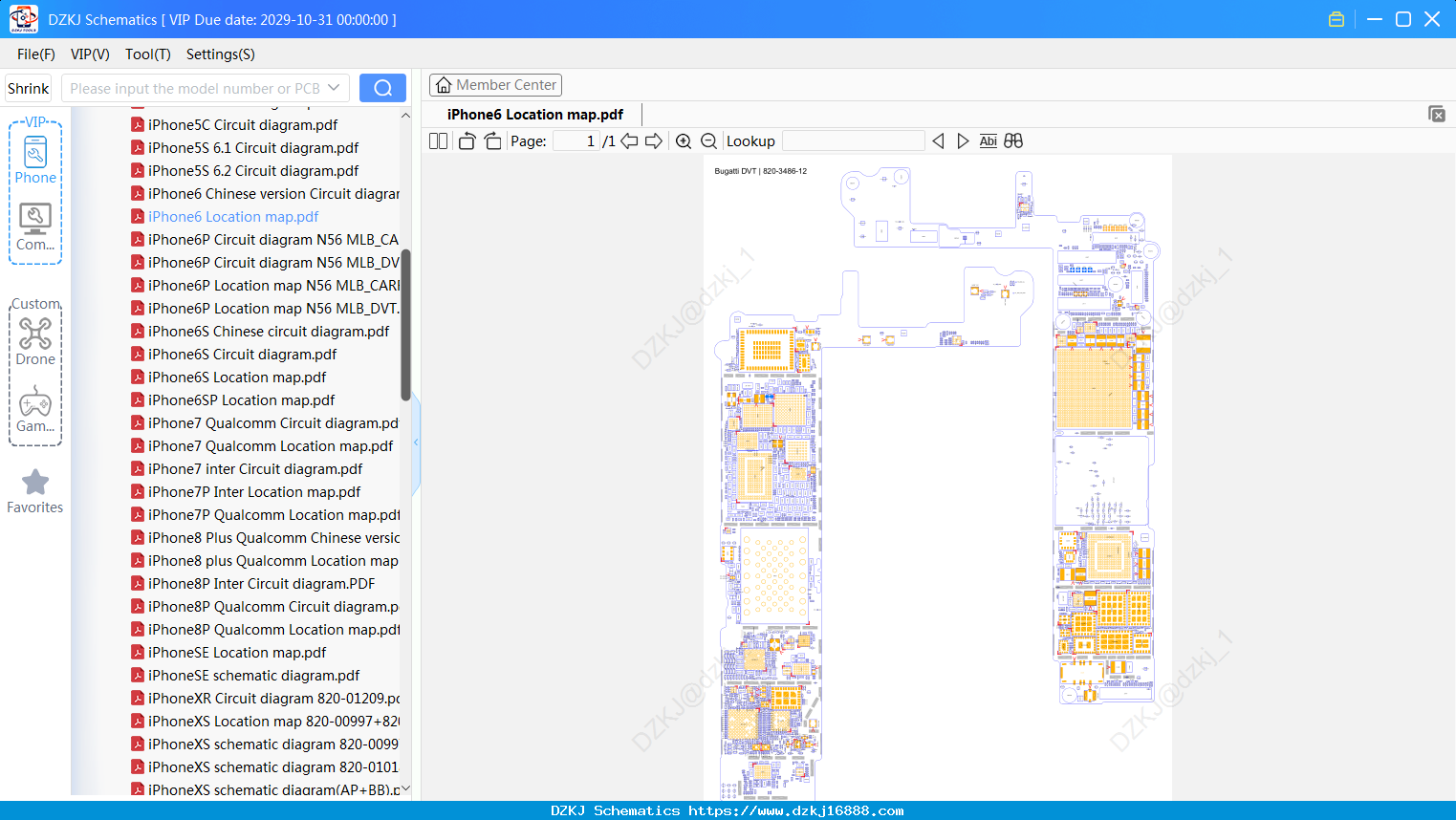This screenshot has width=1456, height=820.
Task: Click the blue search button
Action: point(382,88)
